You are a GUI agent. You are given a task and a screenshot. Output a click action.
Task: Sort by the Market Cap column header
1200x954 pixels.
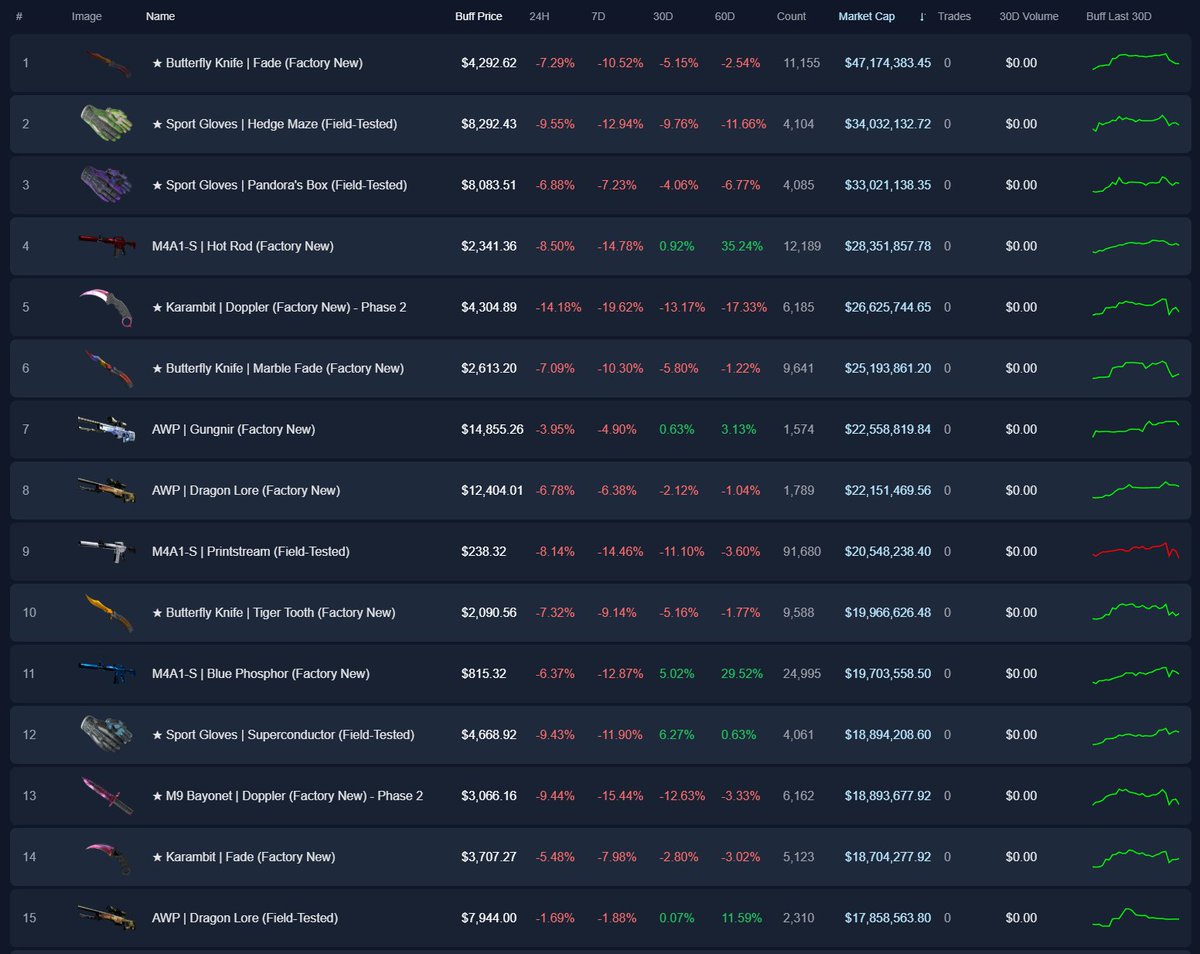coord(867,17)
